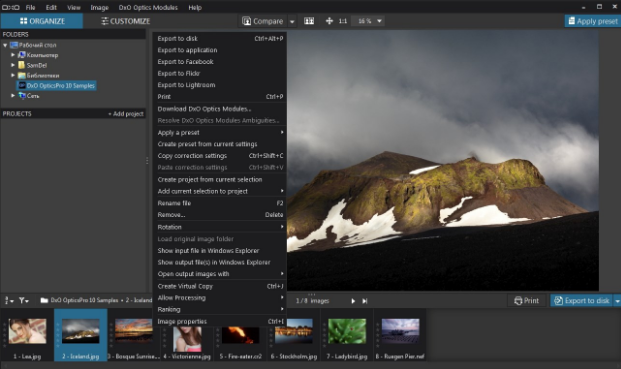Click Add project link
The height and width of the screenshot is (369, 621).
[126, 114]
